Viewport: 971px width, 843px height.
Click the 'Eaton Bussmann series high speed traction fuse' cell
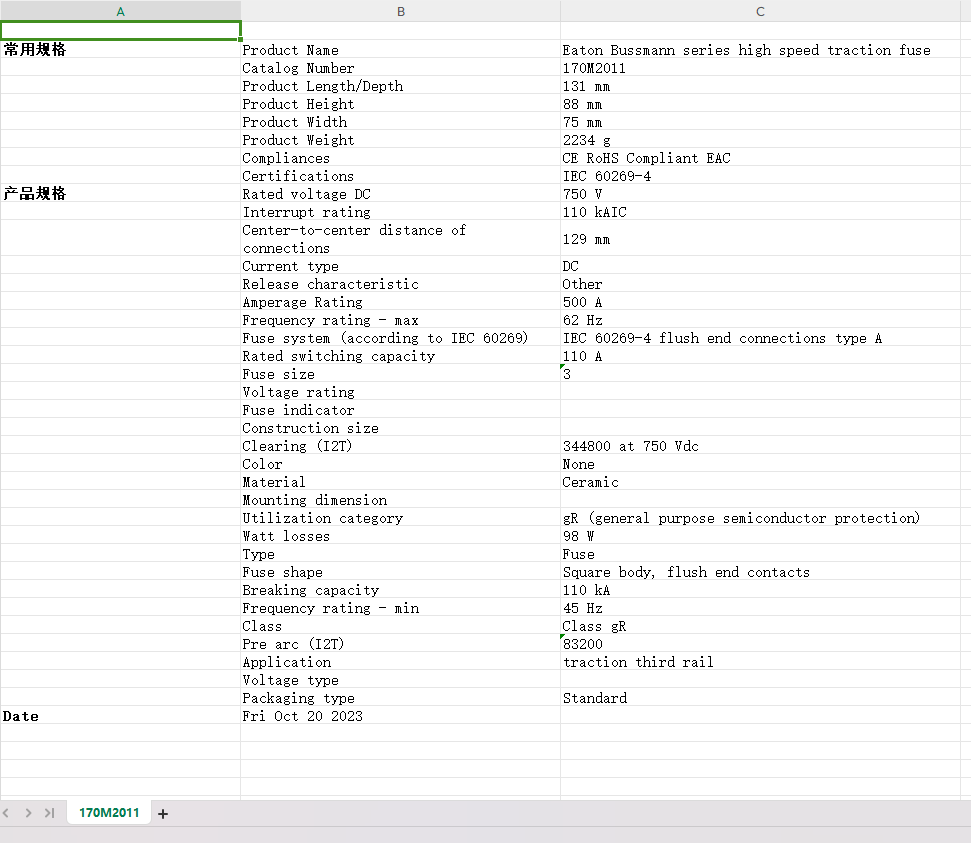[760, 50]
